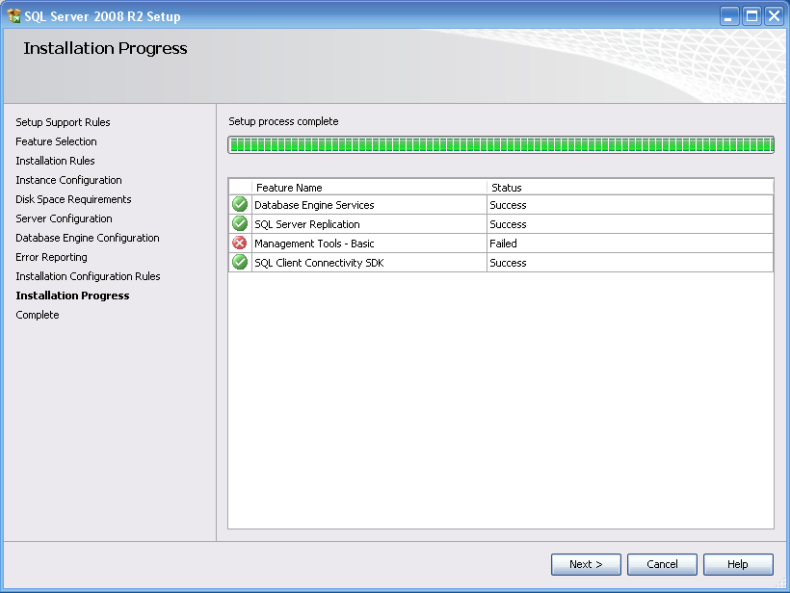The width and height of the screenshot is (790, 593).
Task: Maximize the SQL Server Setup window
Action: [751, 16]
